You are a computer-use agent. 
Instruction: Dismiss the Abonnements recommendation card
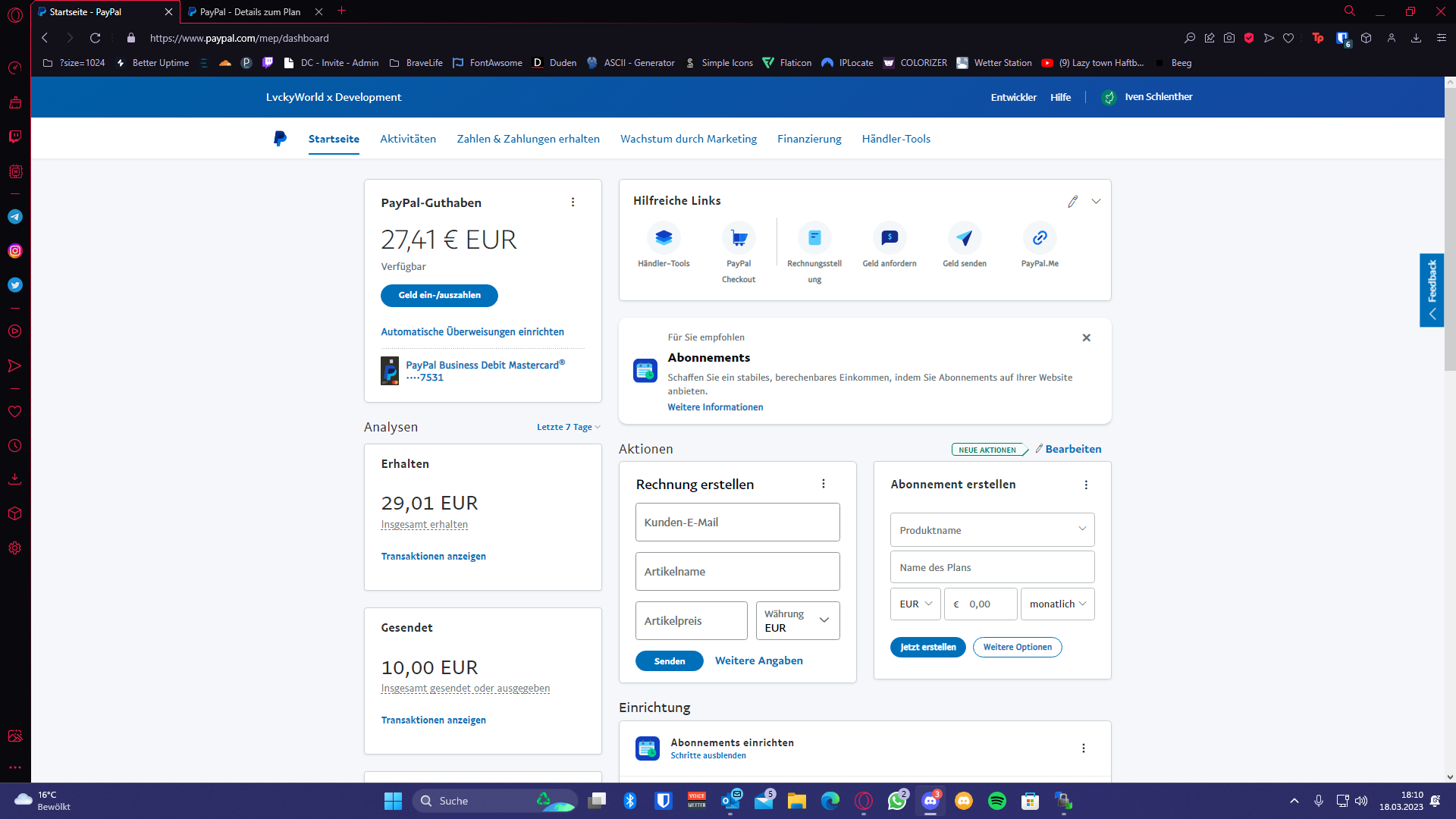pos(1086,338)
